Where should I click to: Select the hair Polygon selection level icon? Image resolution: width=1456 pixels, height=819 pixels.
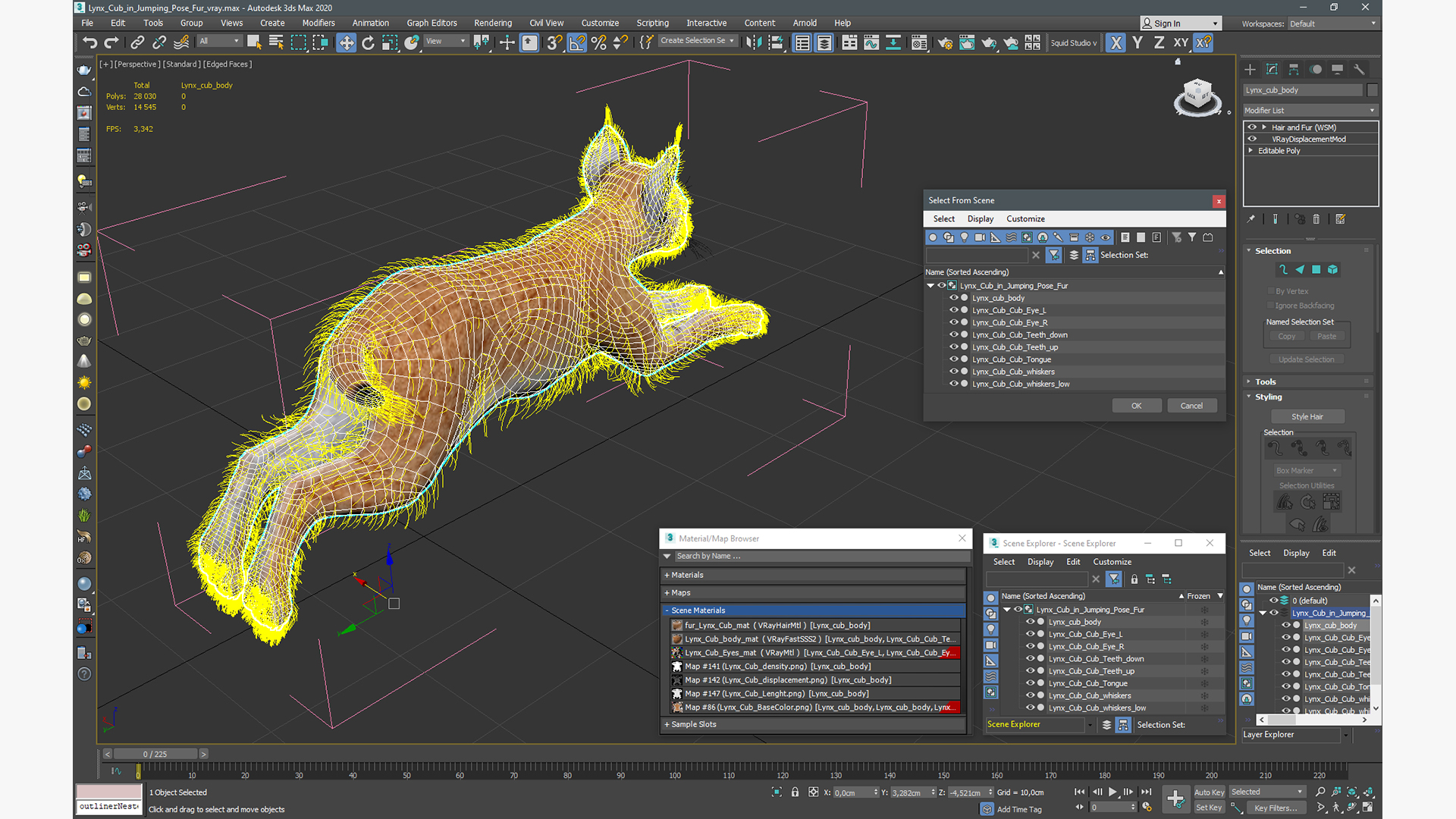click(x=1316, y=269)
